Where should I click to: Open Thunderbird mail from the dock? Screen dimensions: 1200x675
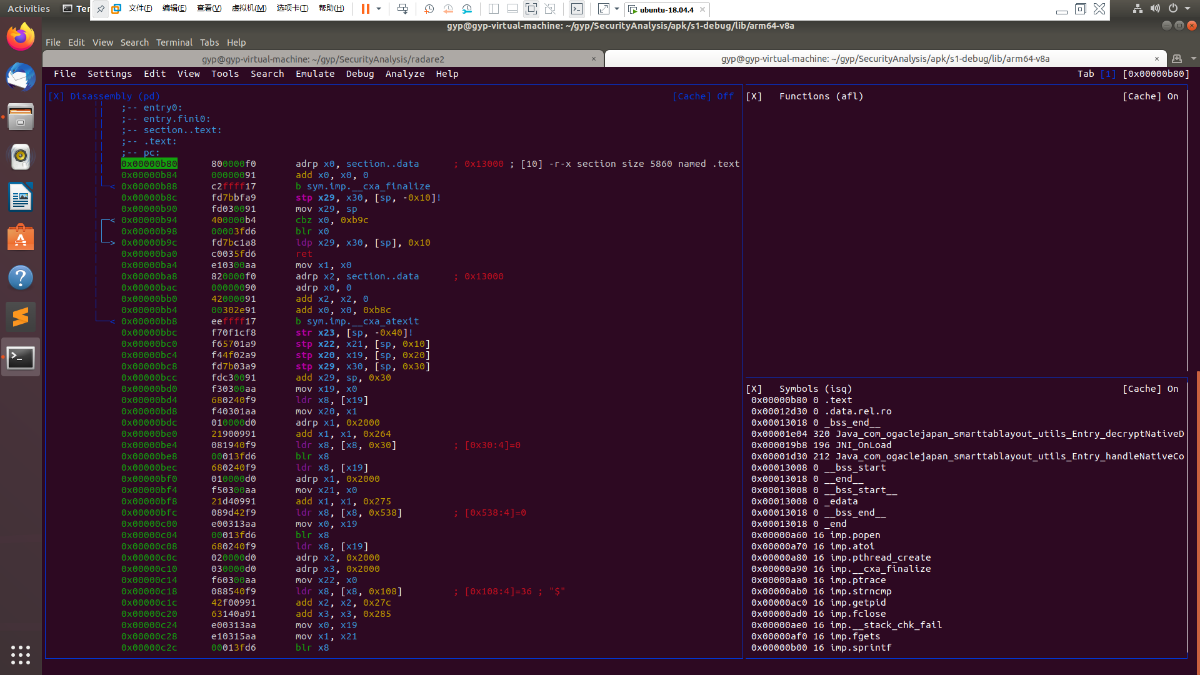tap(21, 77)
